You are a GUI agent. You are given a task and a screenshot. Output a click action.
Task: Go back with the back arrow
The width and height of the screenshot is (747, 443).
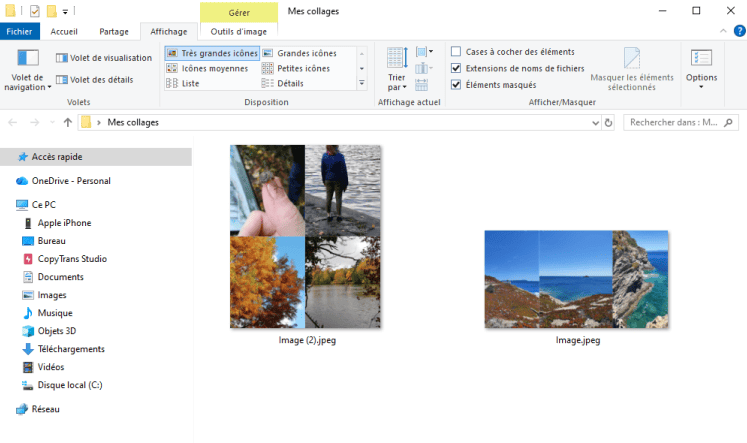13,122
